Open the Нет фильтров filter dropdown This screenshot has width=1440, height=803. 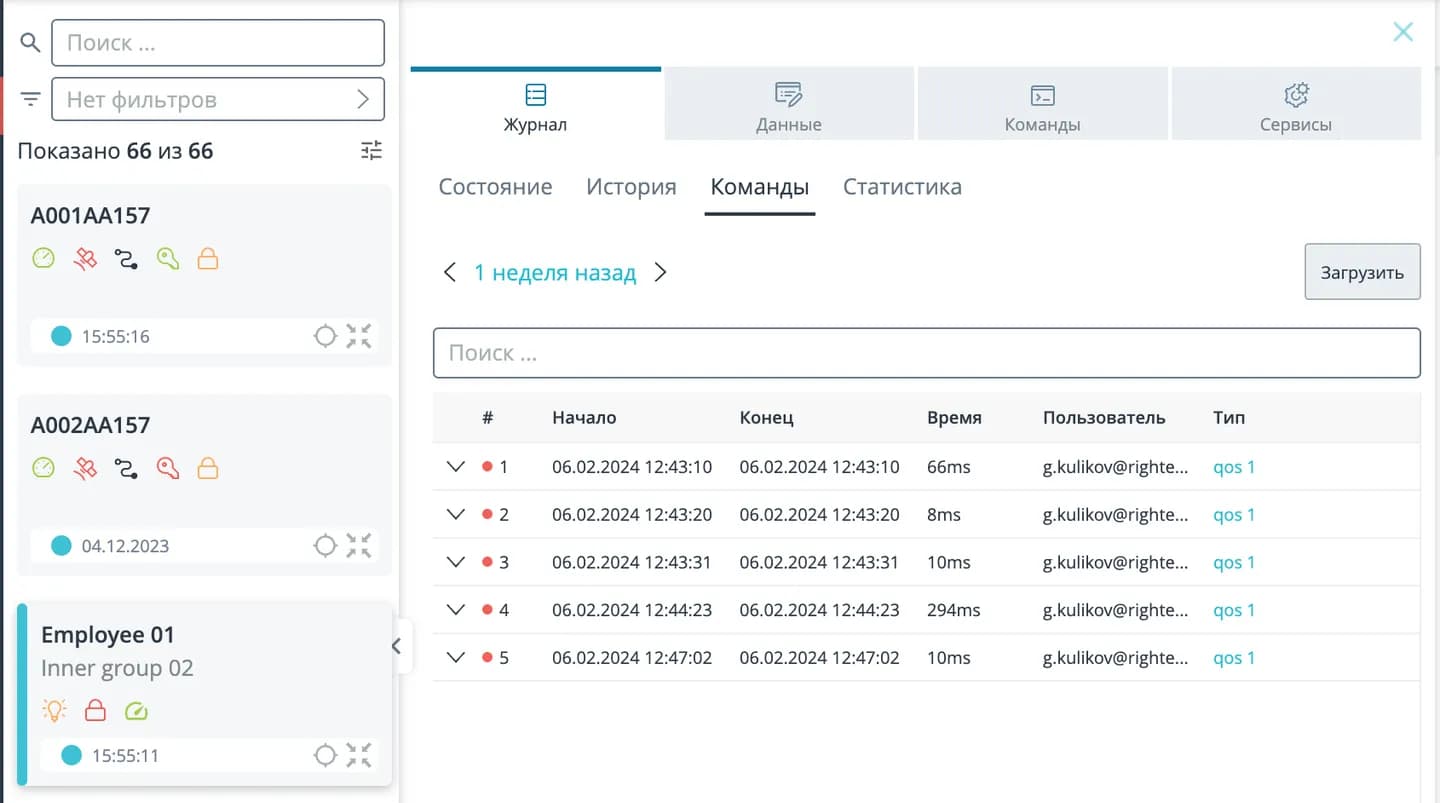tap(218, 99)
